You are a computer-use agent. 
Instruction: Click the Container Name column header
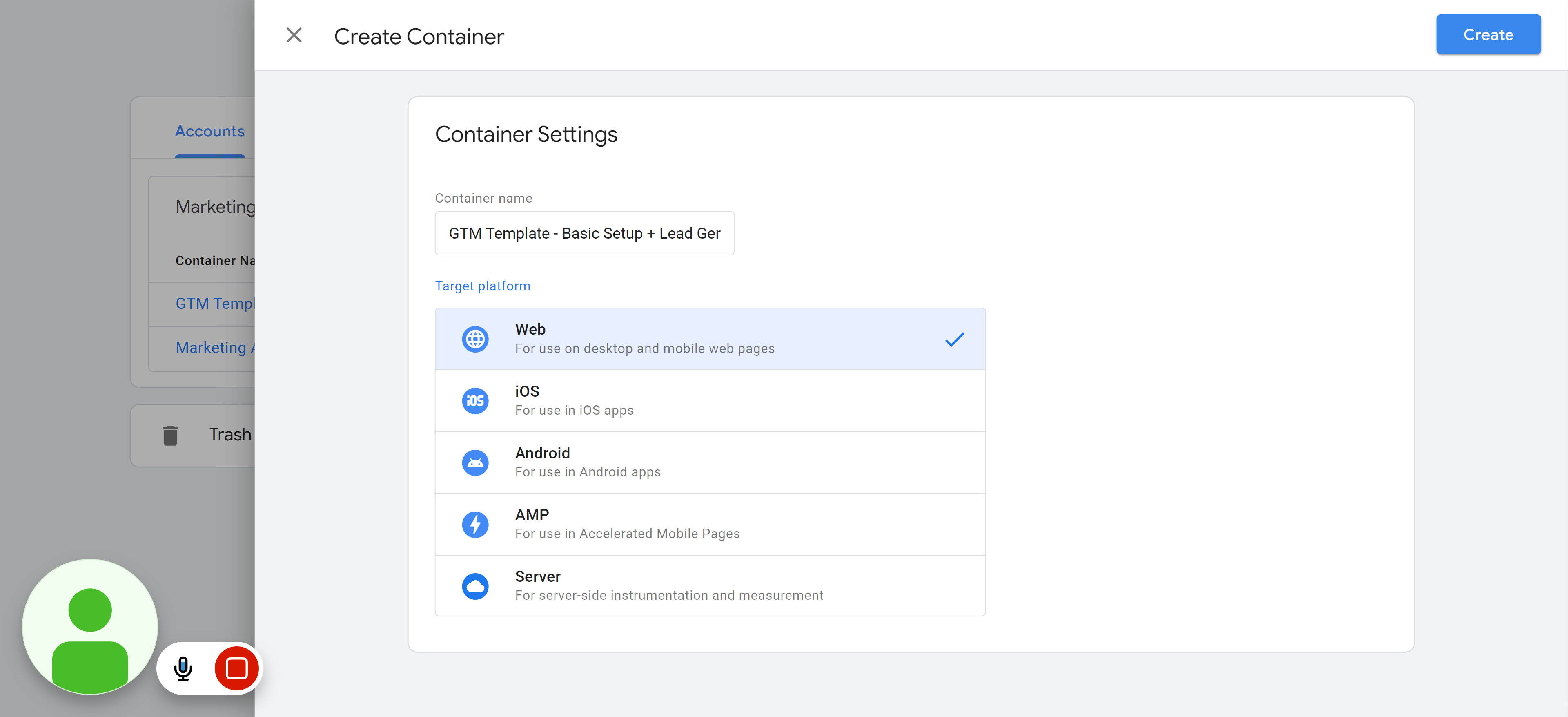click(215, 261)
